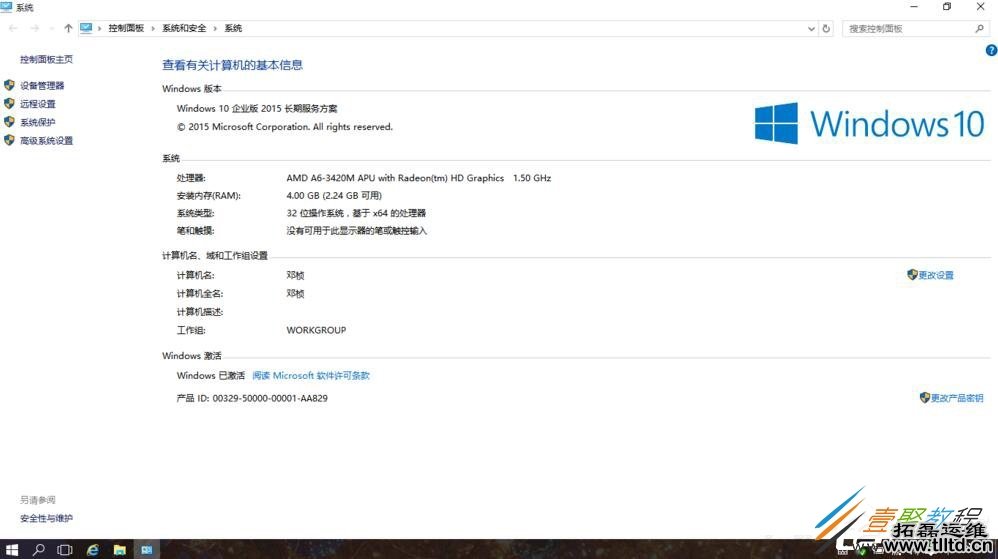This screenshot has height=559, width=998.
Task: Open File Explorer from the taskbar
Action: tap(120, 549)
